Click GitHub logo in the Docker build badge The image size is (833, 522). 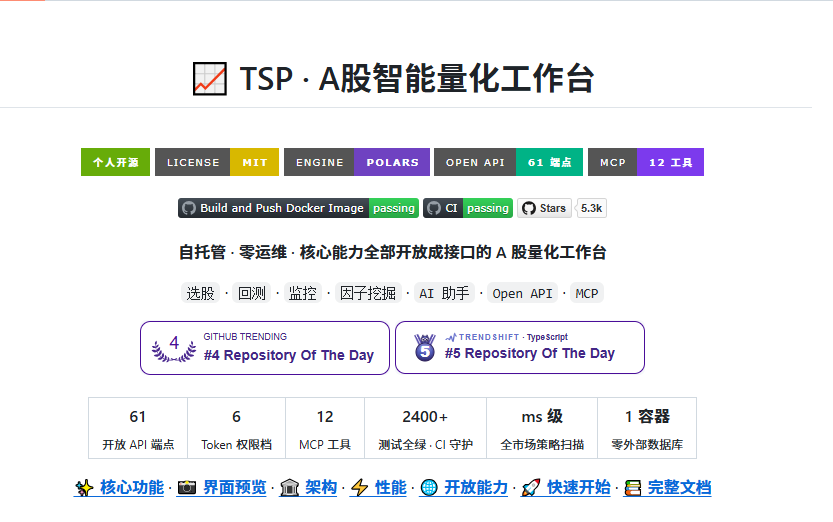189,208
